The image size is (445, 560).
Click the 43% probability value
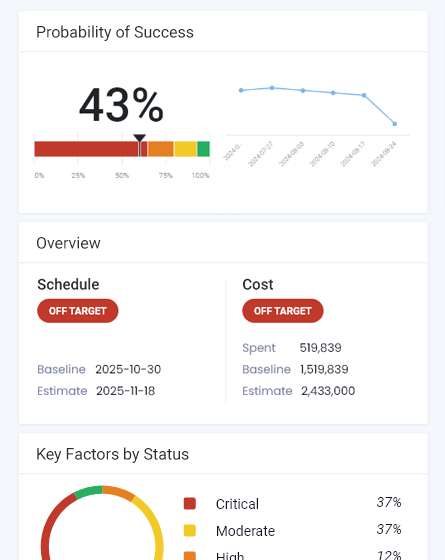click(x=121, y=105)
